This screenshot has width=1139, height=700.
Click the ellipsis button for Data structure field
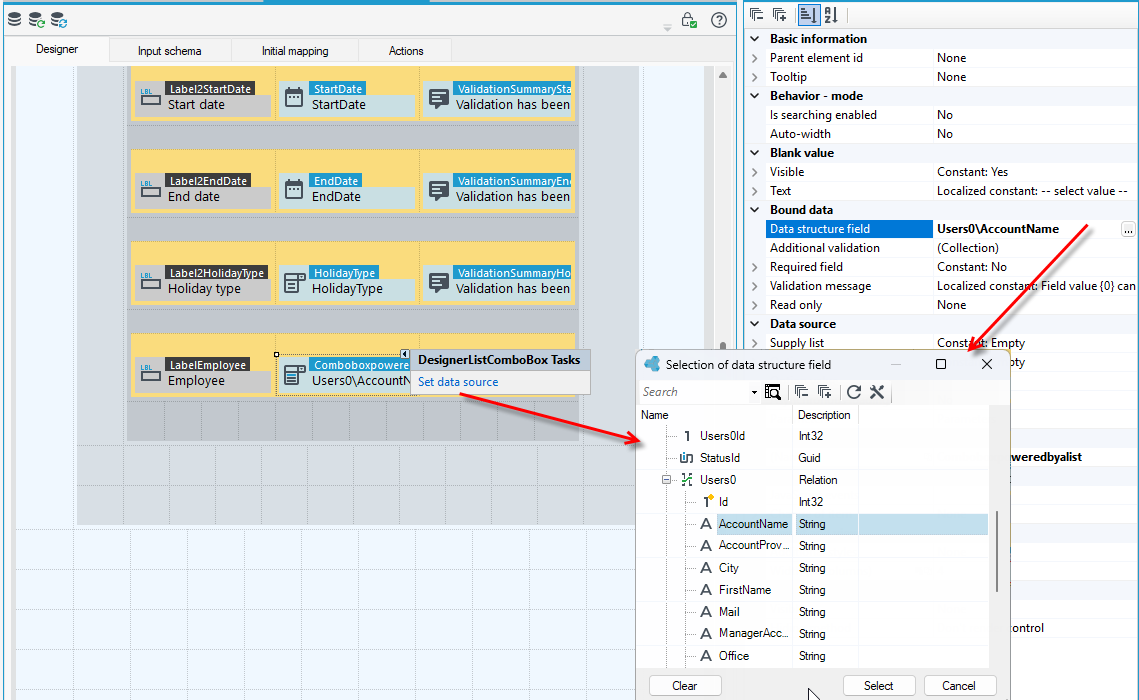[1127, 229]
